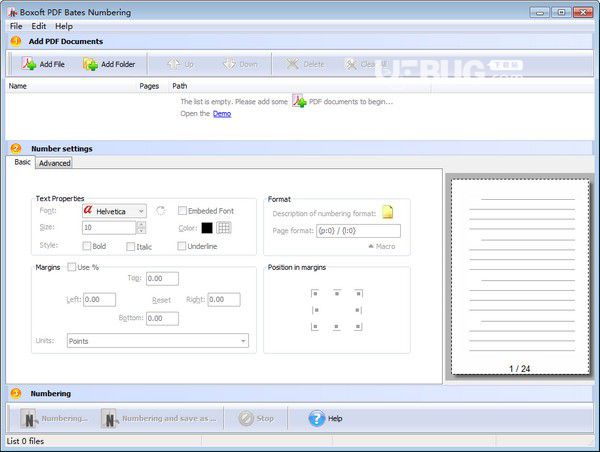This screenshot has width=600, height=452.
Task: Click the Clear toolbar button
Action: [365, 64]
